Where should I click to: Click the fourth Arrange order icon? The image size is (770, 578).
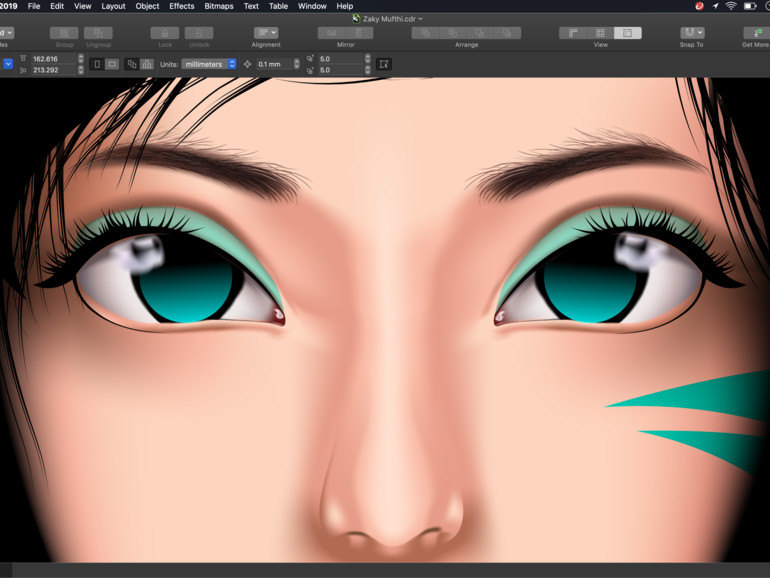[x=507, y=33]
